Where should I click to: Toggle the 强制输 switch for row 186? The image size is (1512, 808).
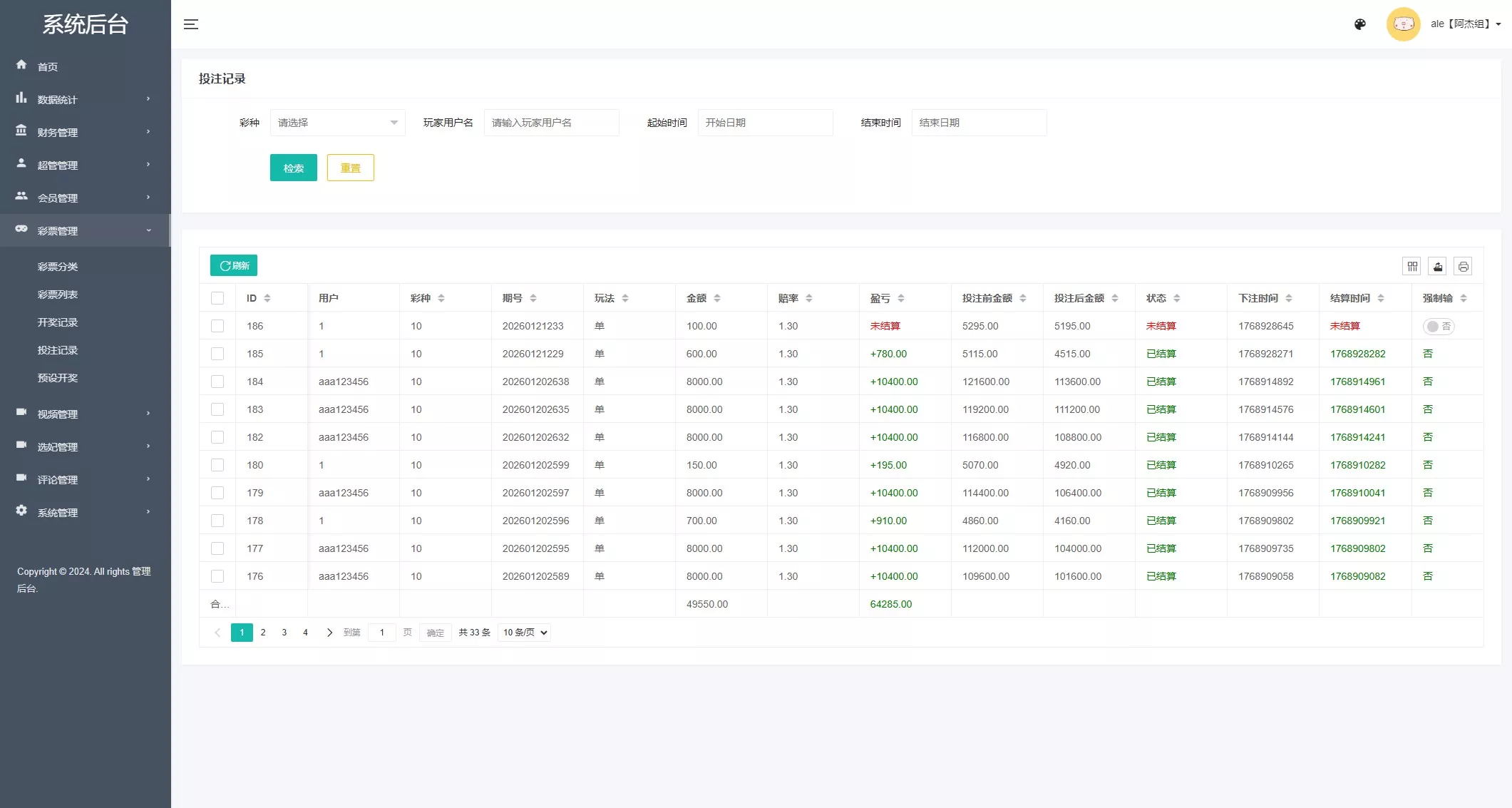[x=1438, y=327]
